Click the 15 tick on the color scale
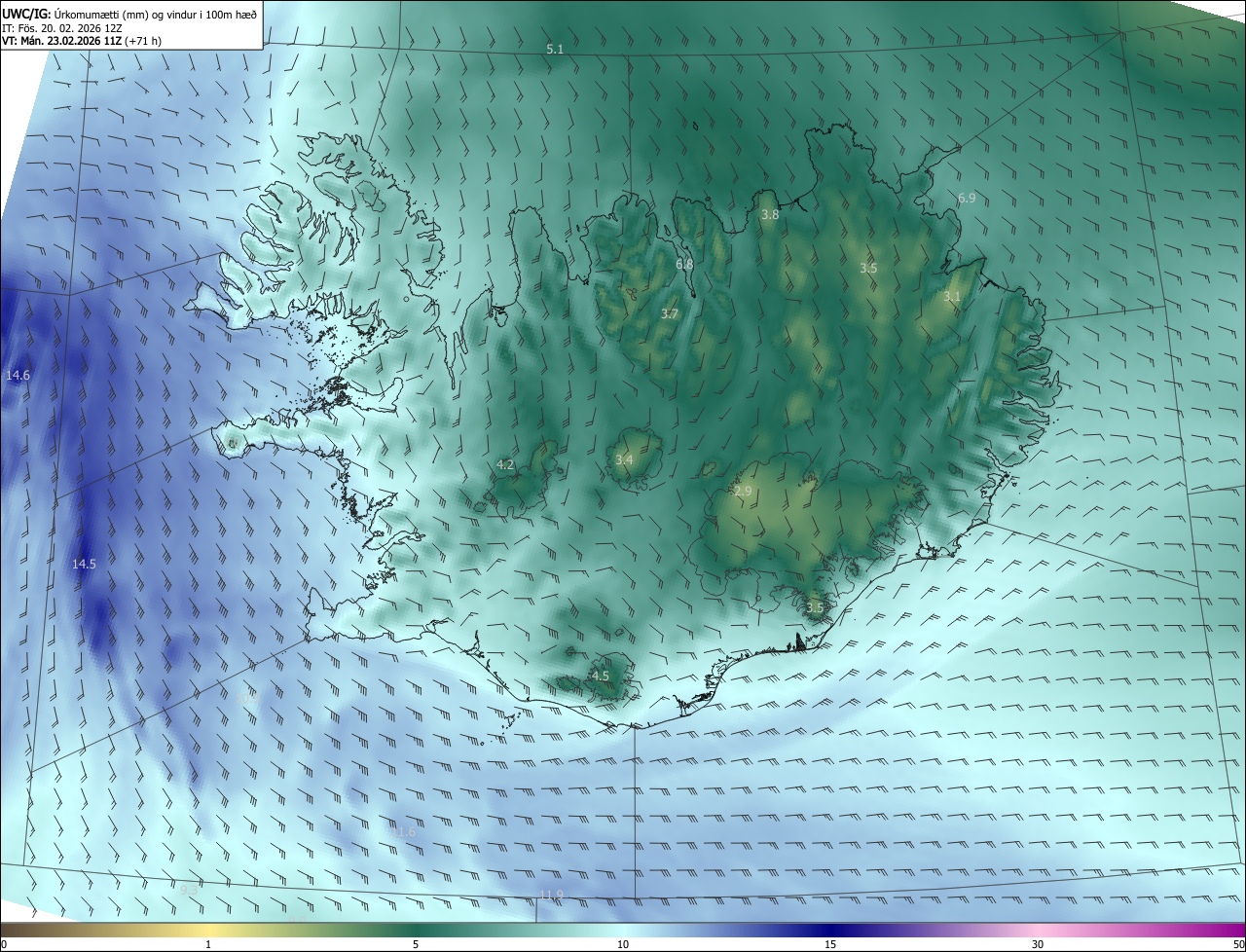The width and height of the screenshot is (1246, 952). pyautogui.click(x=830, y=944)
